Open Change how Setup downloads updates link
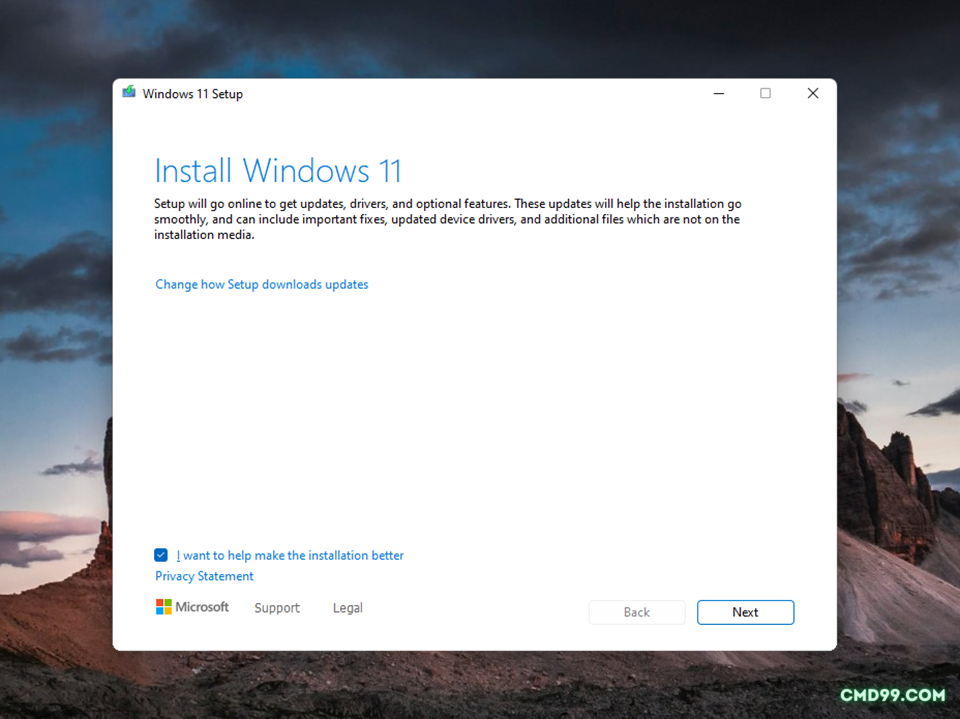The image size is (960, 719). point(261,284)
